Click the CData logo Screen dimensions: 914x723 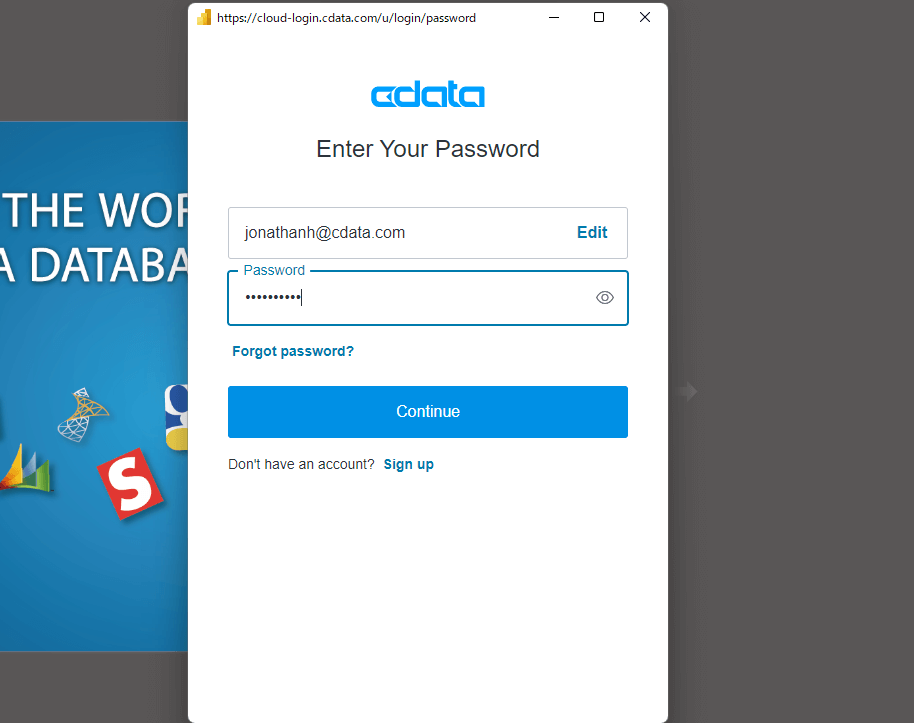tap(428, 94)
